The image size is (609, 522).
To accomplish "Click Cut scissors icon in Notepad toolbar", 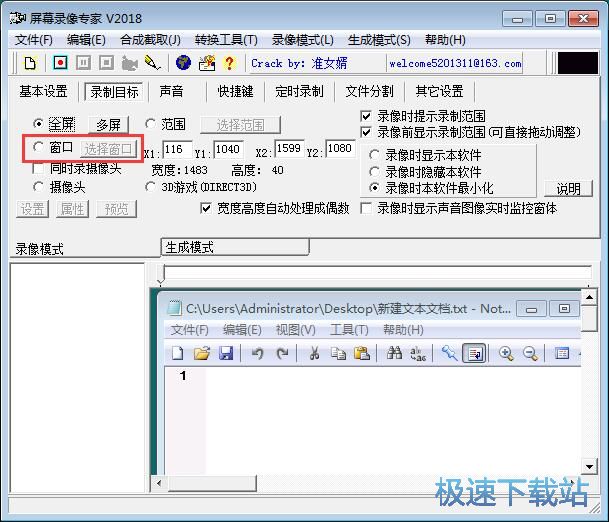I will 314,353.
